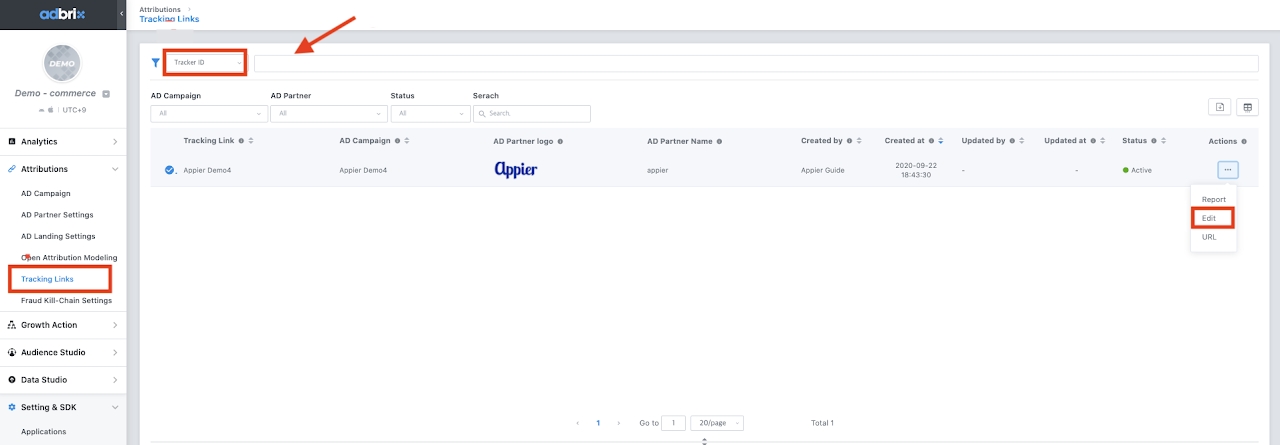Viewport: 1280px width, 445px height.
Task: Open Tracking Links in the sidebar
Action: pos(47,279)
